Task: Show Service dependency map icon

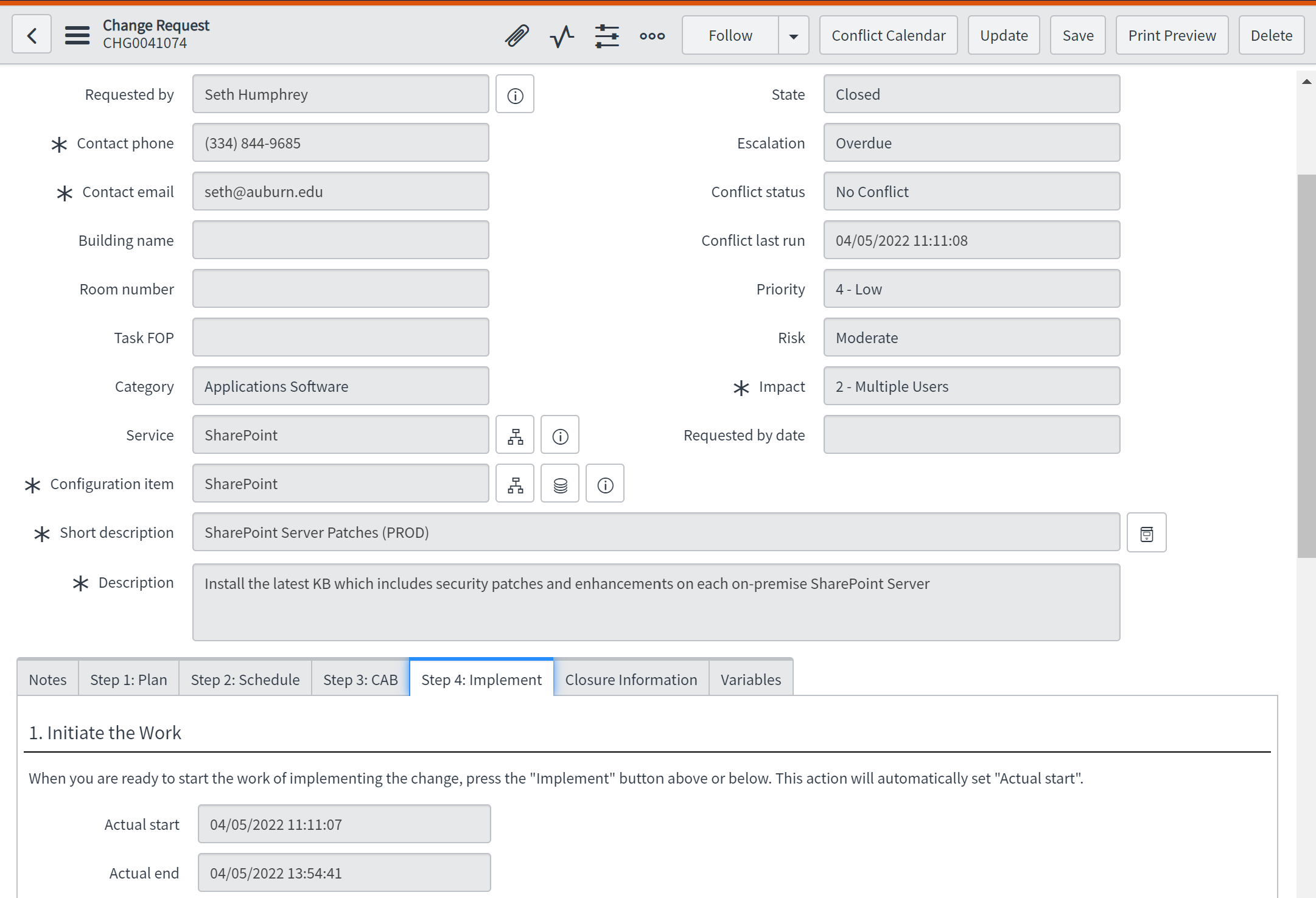Action: pyautogui.click(x=515, y=436)
